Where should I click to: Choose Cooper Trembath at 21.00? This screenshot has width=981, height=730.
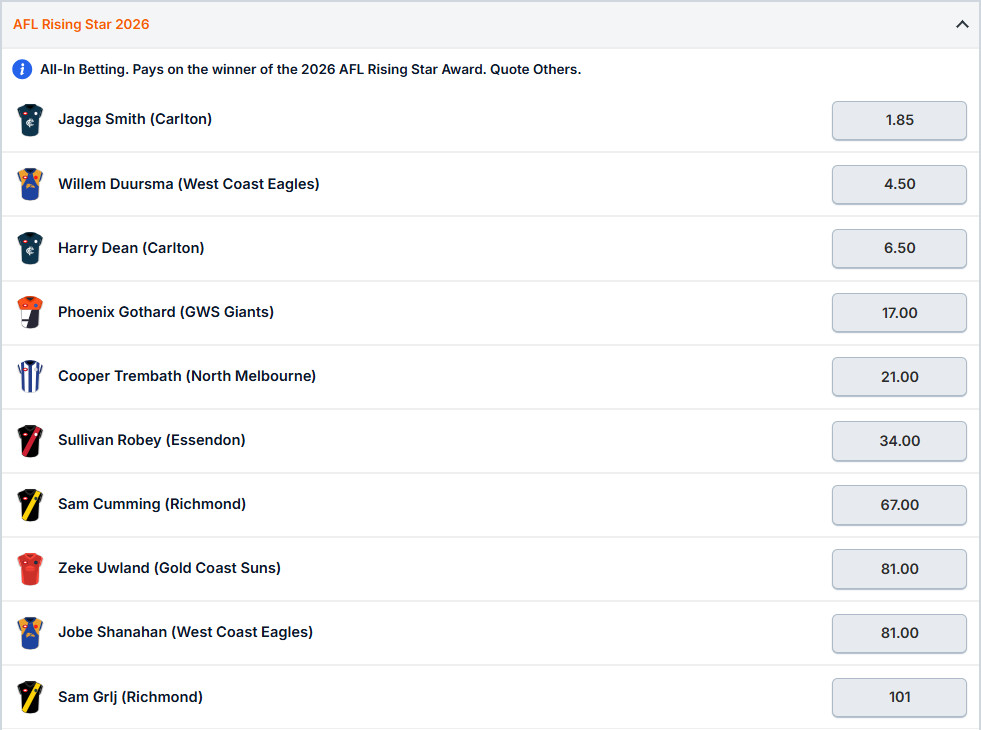[899, 377]
